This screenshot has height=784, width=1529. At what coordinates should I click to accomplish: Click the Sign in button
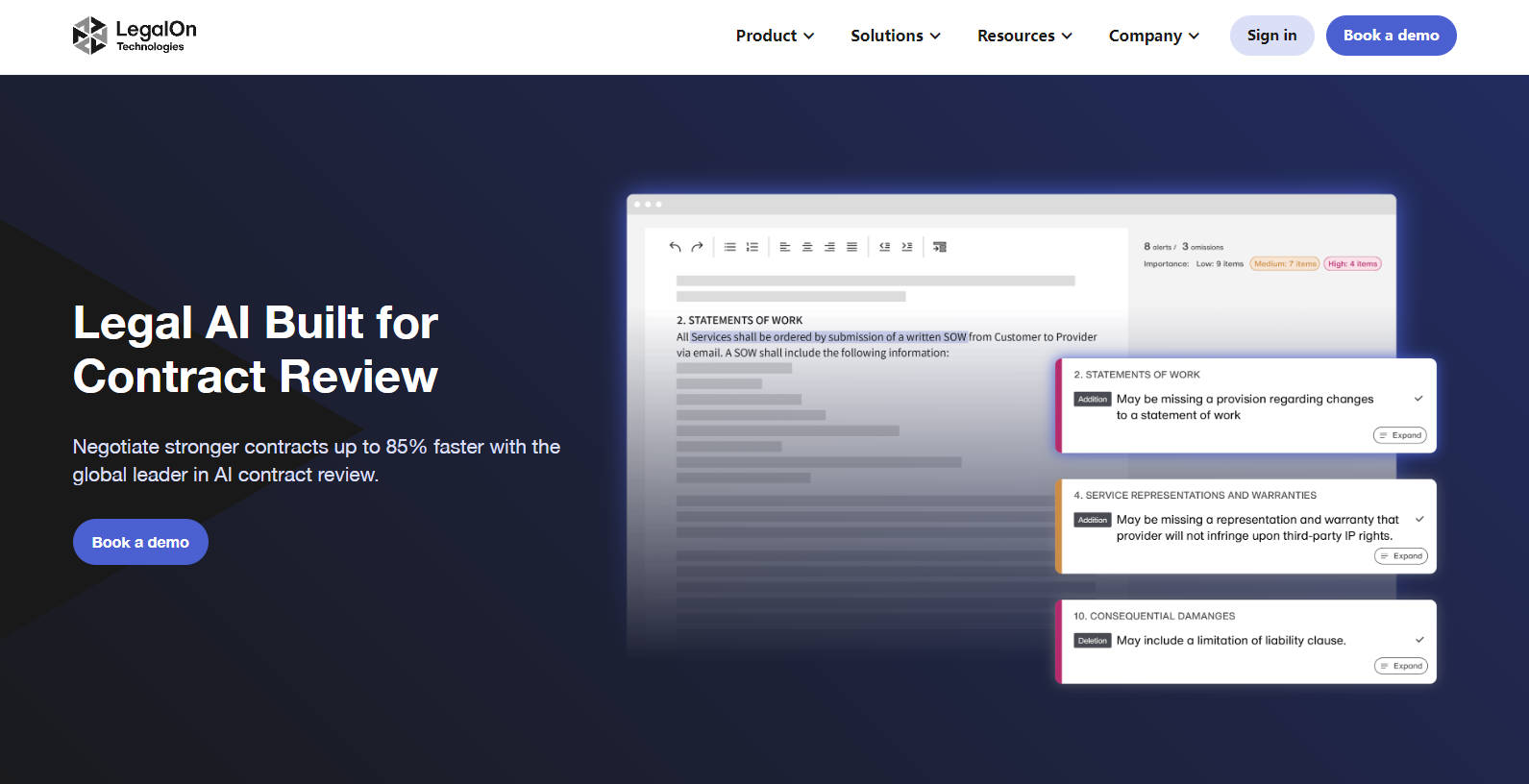tap(1271, 36)
